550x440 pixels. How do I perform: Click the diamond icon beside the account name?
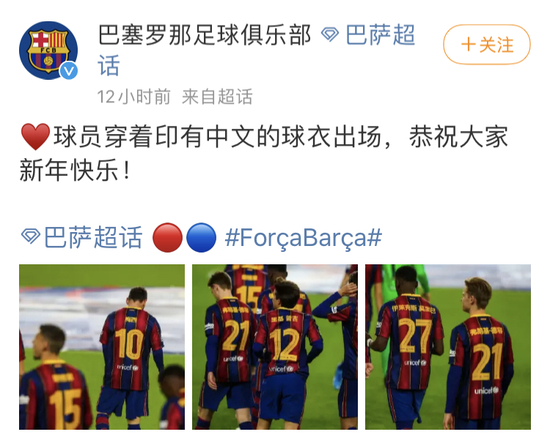coord(330,35)
